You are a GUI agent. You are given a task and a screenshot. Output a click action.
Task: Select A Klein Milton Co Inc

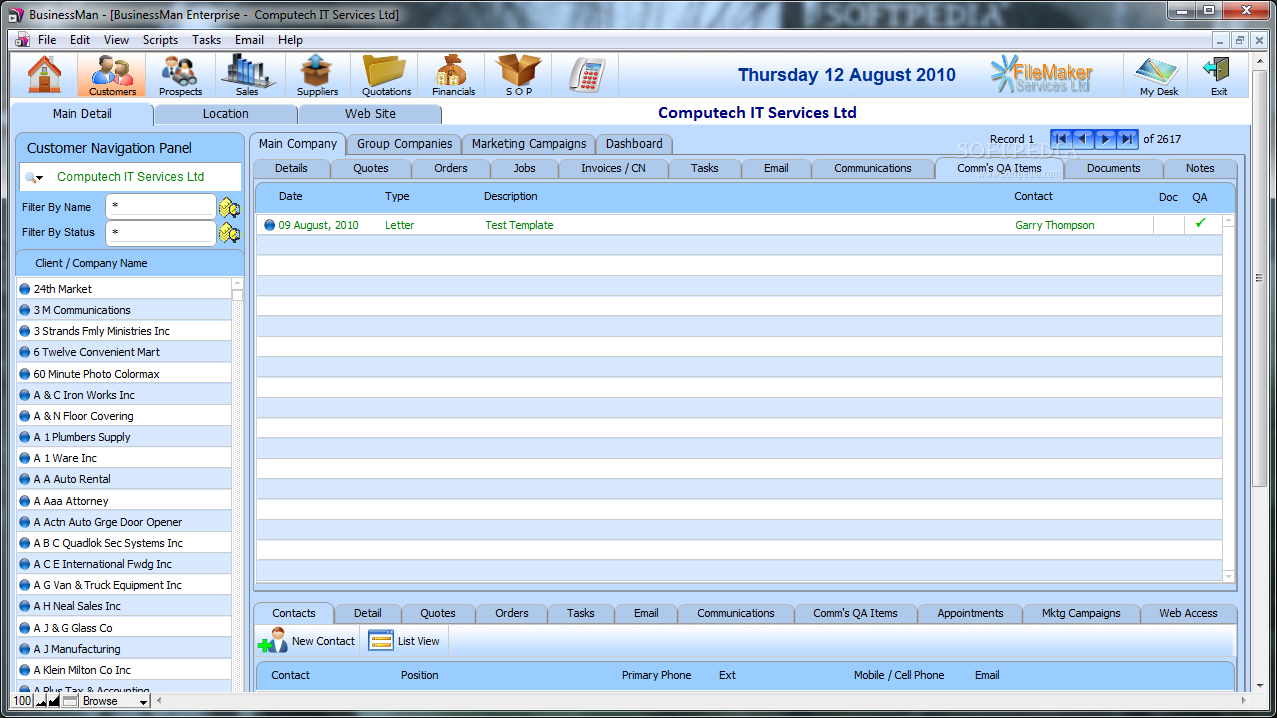tap(124, 670)
